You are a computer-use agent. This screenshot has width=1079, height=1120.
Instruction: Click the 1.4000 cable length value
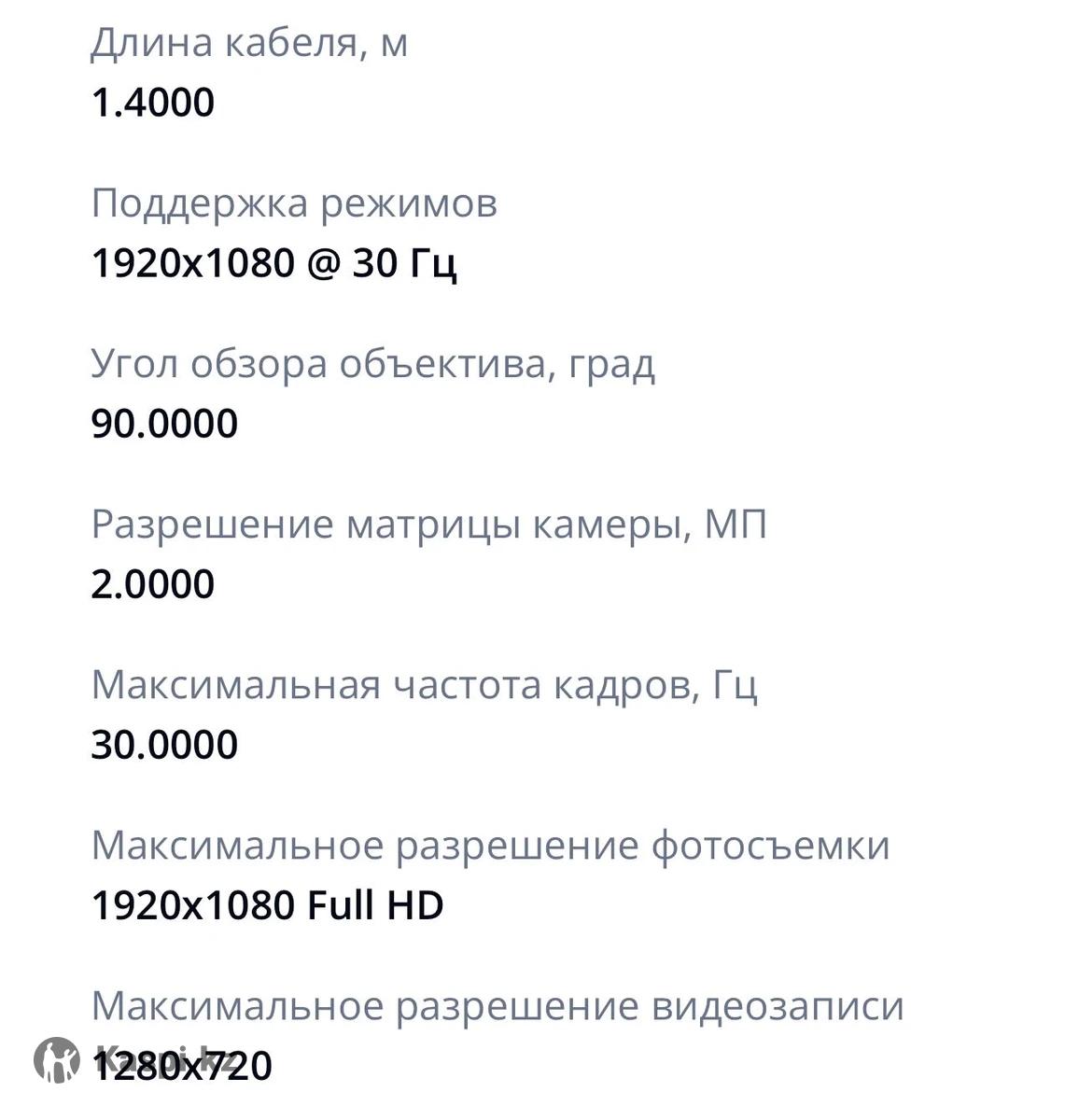[153, 103]
